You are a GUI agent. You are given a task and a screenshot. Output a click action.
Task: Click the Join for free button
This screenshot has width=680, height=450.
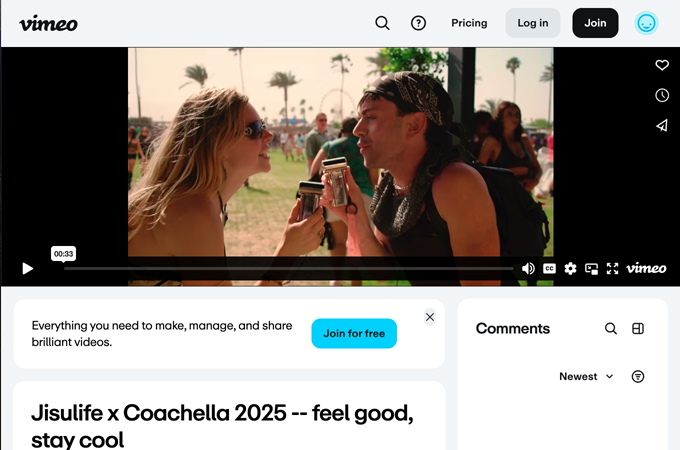[x=354, y=333]
